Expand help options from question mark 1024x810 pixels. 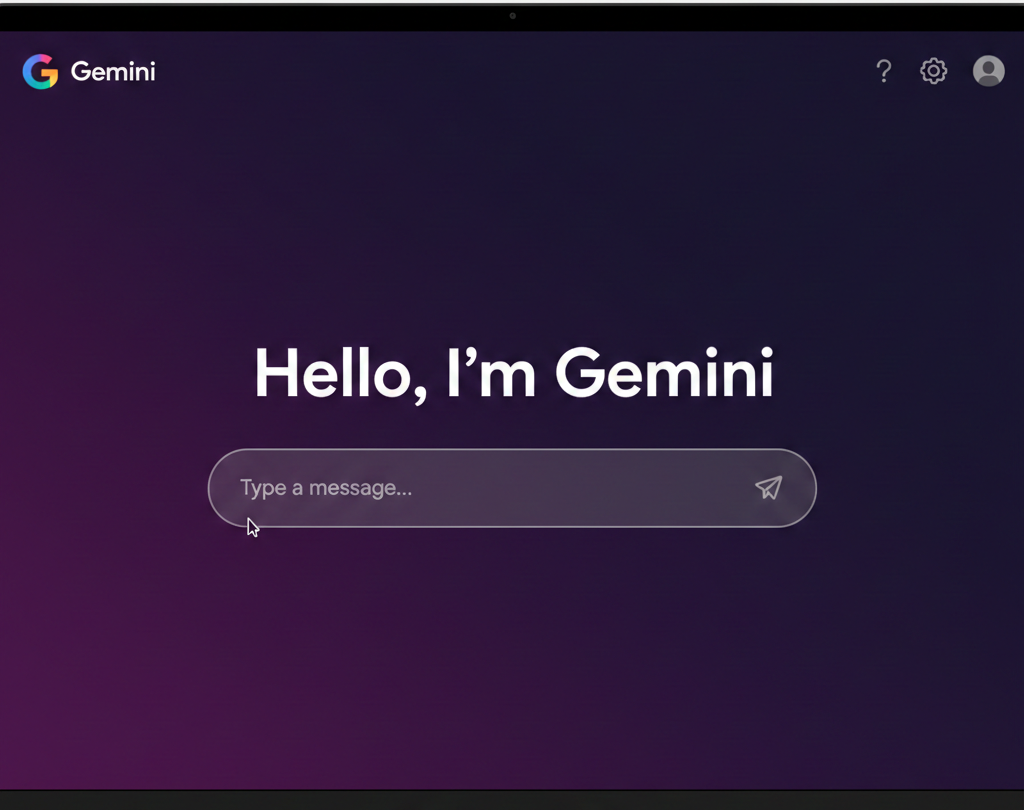pyautogui.click(x=883, y=71)
